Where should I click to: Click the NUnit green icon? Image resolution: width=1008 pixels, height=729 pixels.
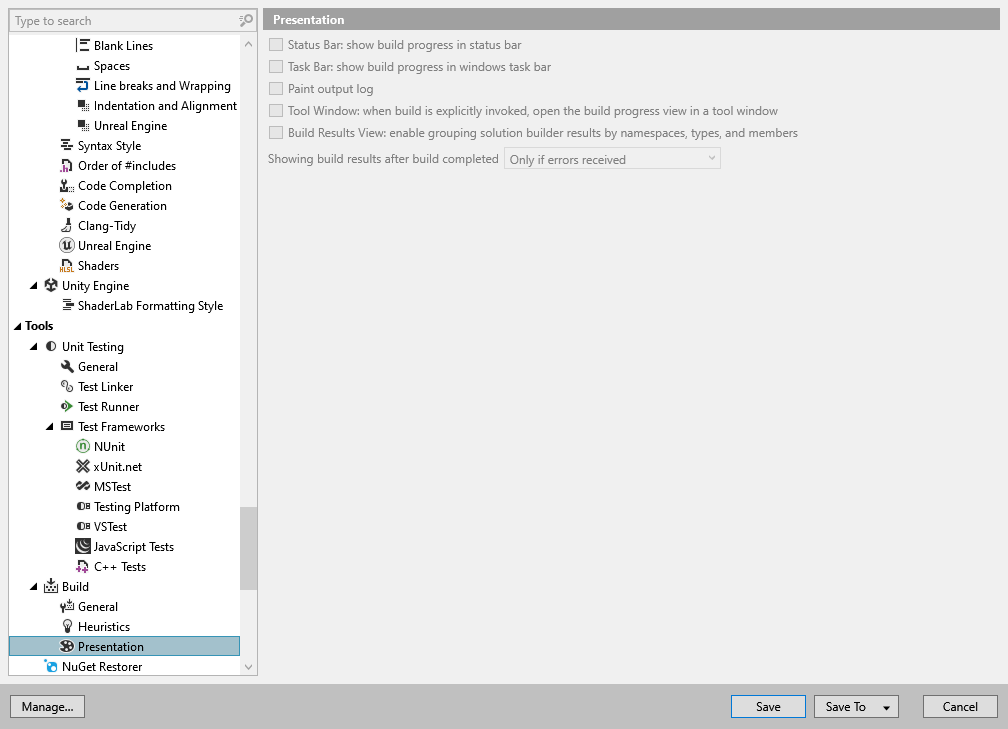(83, 446)
